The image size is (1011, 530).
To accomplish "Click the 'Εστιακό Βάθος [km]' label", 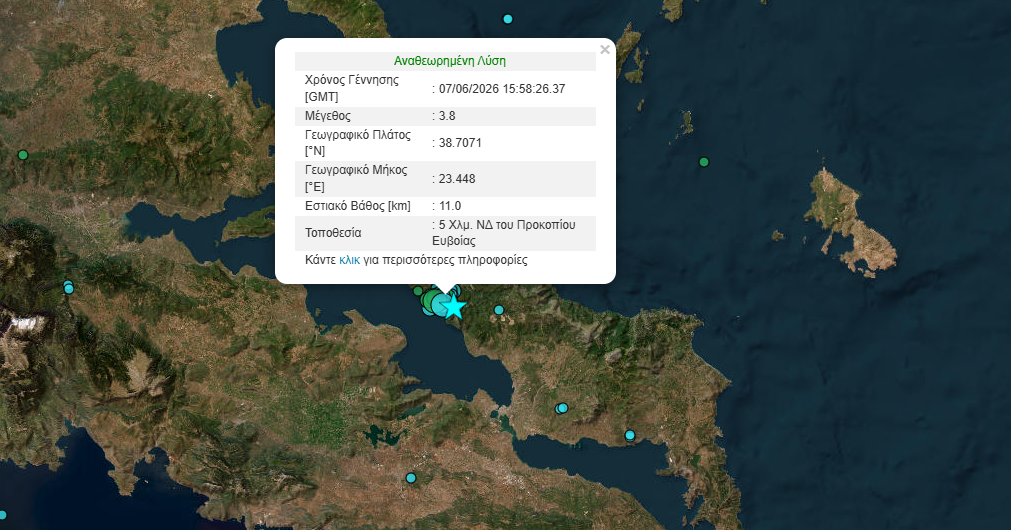I will coord(357,206).
